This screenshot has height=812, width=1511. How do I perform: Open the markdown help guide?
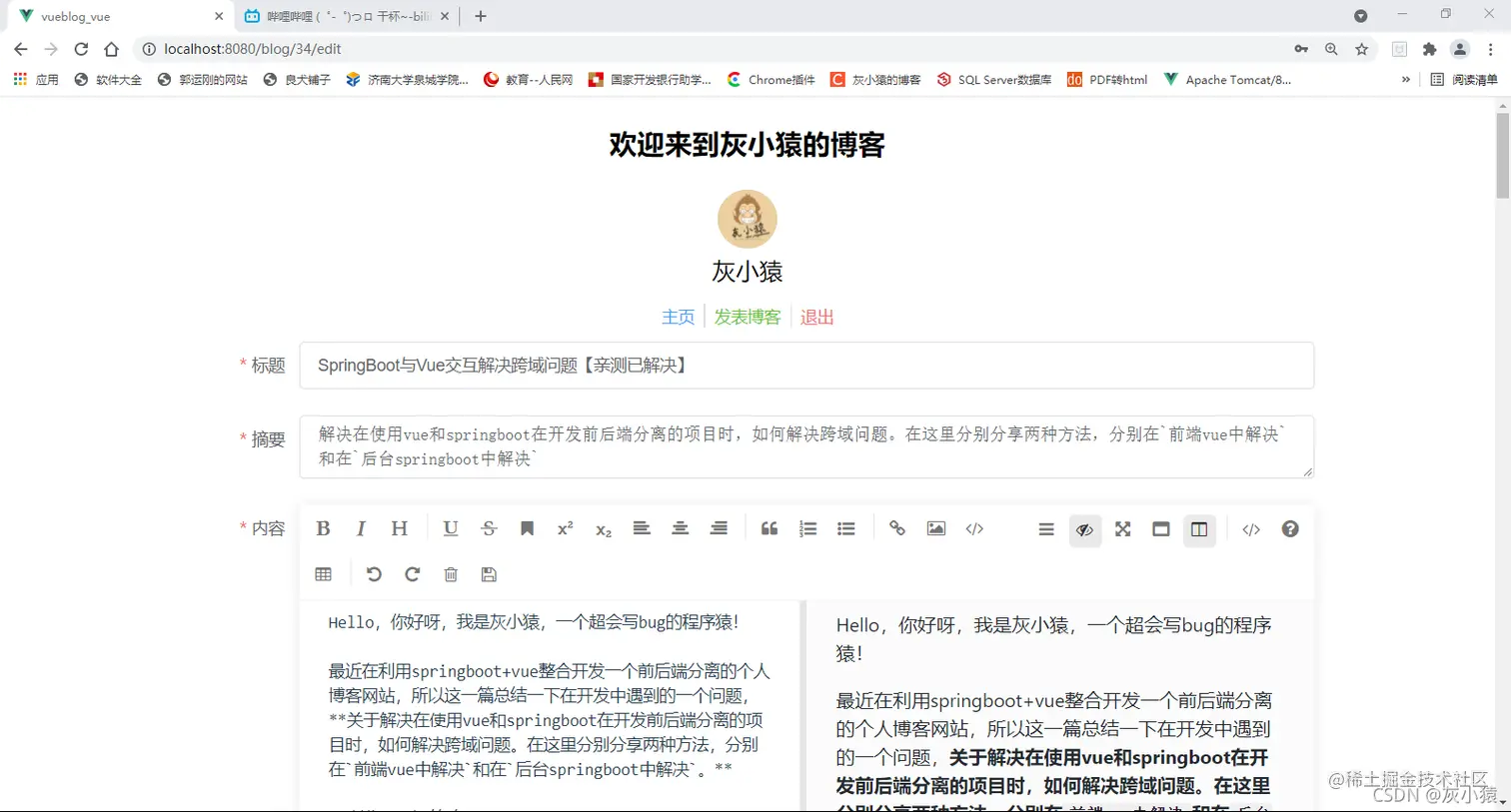(x=1290, y=529)
